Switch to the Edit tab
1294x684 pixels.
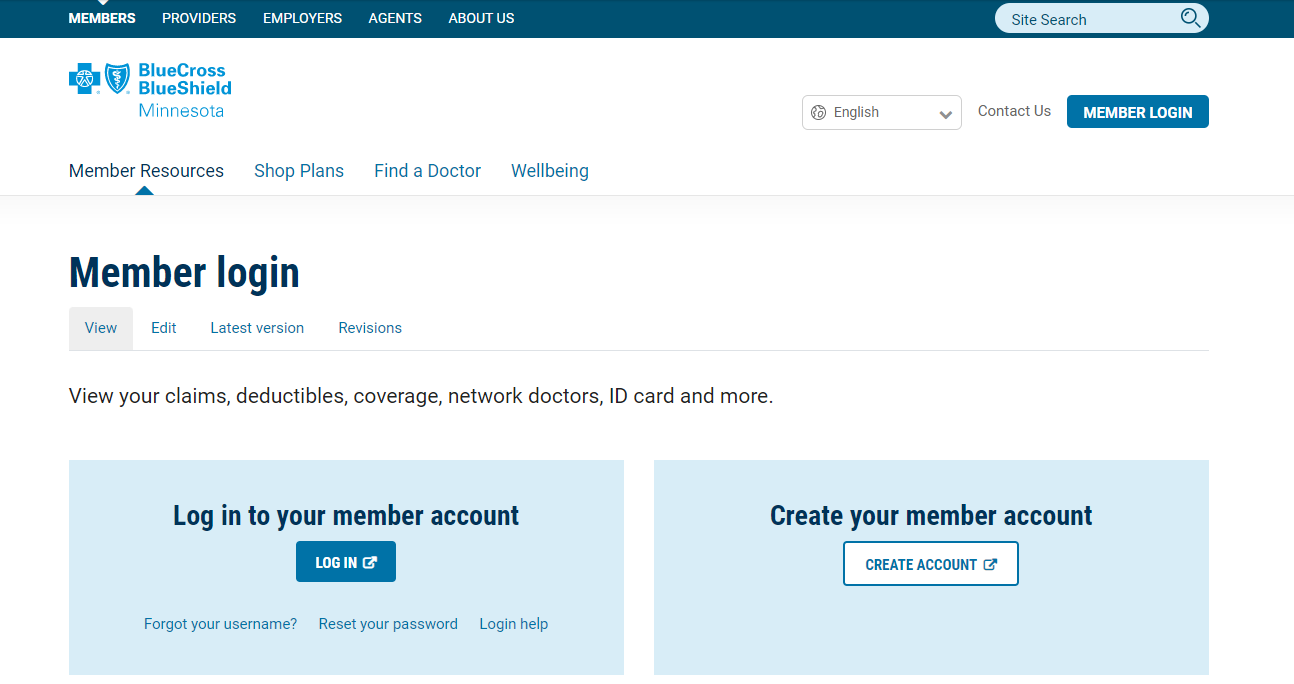[164, 328]
